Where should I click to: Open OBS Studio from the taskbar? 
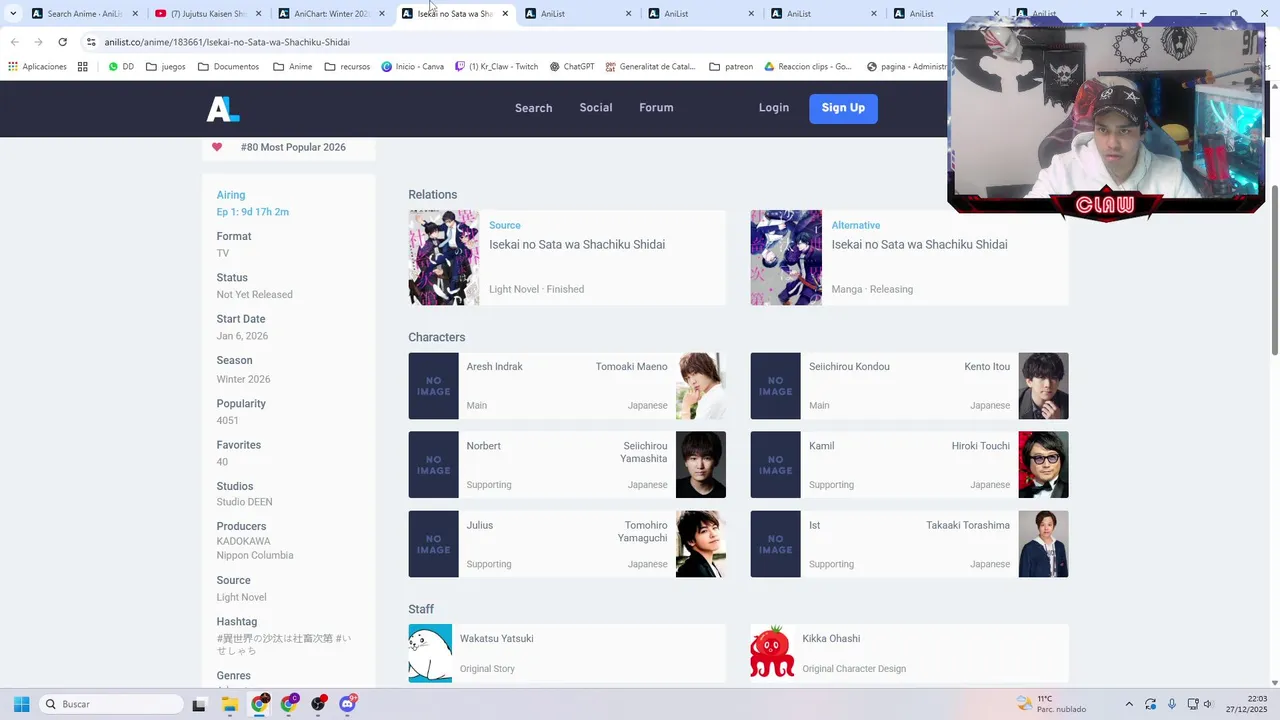[x=319, y=704]
